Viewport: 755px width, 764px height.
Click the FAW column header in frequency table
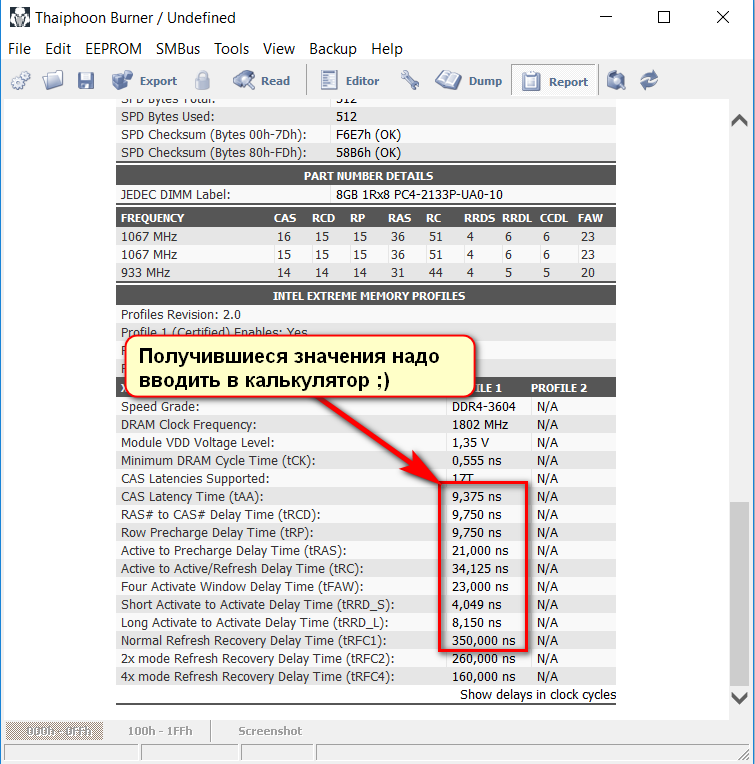(590, 218)
